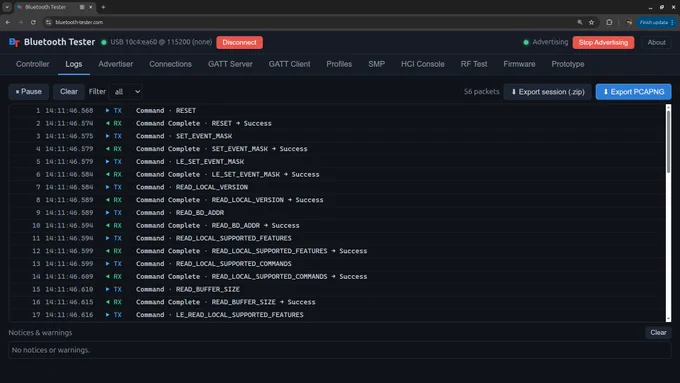Open the Filter dropdown set to all
Image resolution: width=680 pixels, height=383 pixels.
click(x=126, y=92)
